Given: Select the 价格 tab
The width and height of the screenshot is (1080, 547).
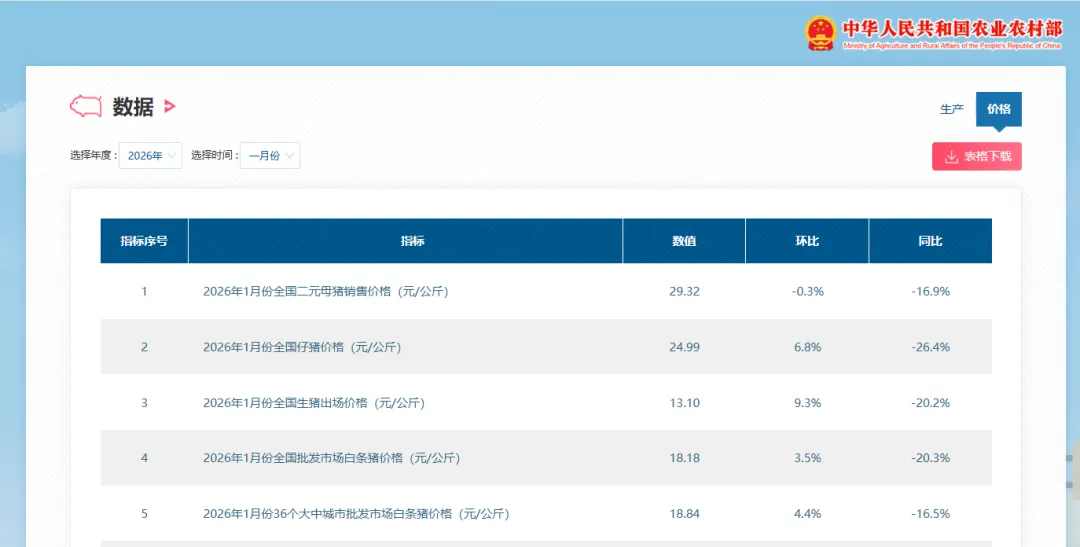Looking at the screenshot, I should click(x=999, y=109).
